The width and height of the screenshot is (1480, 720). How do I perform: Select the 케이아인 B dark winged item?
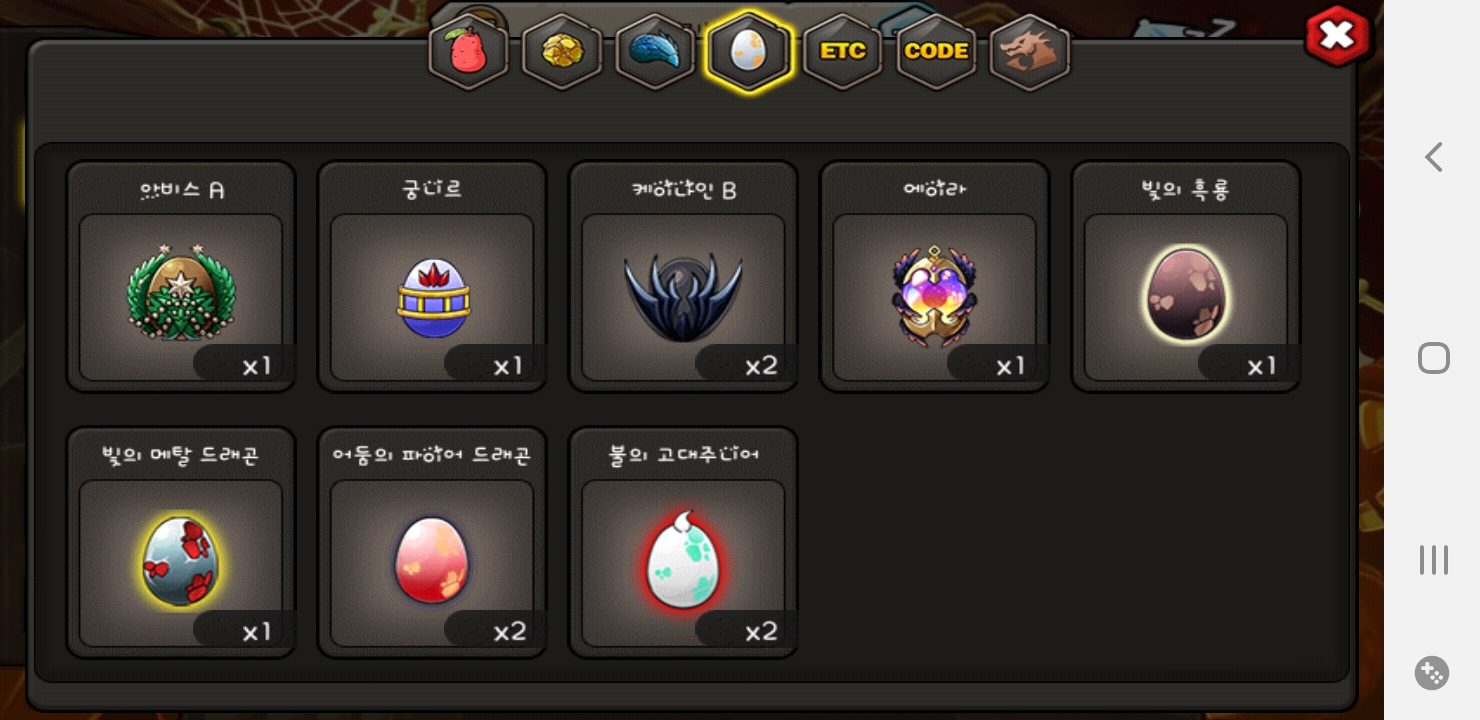(x=683, y=277)
